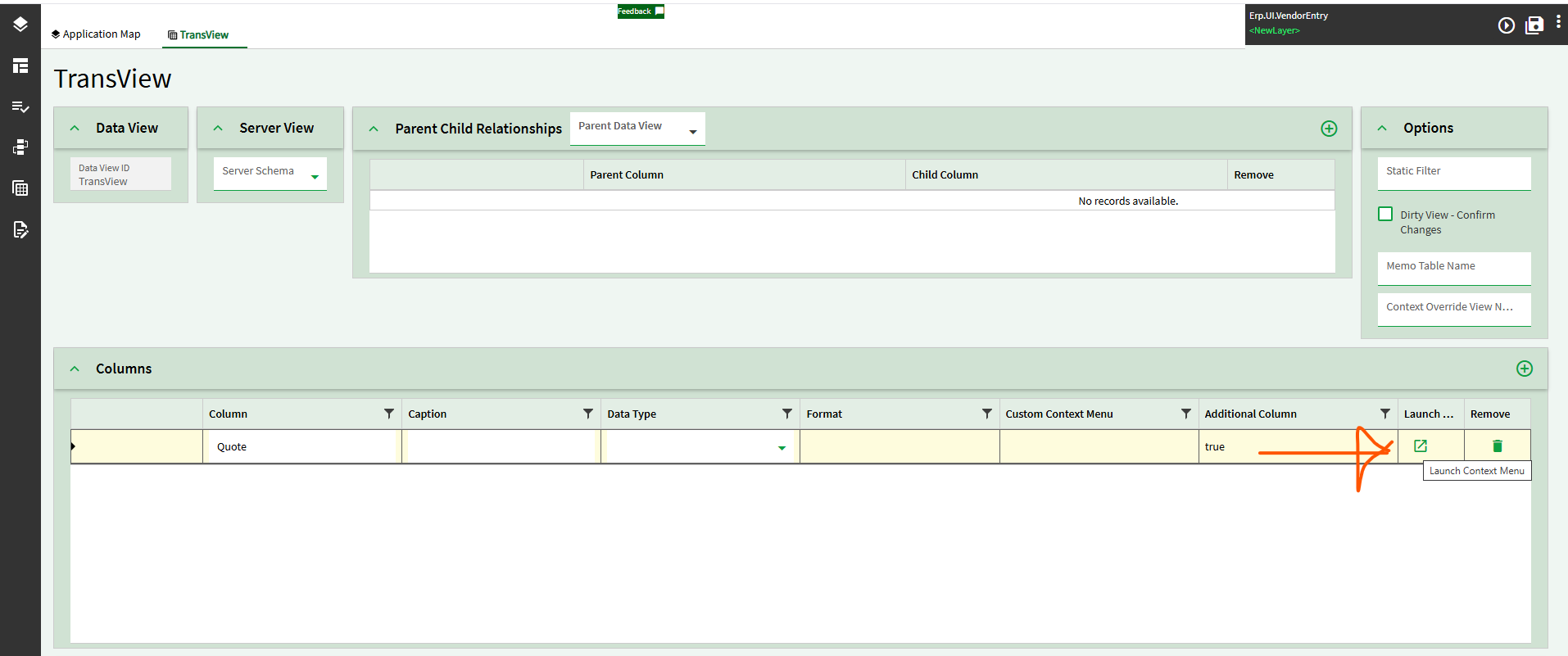
Task: Click the Static Filter field
Action: (1454, 174)
